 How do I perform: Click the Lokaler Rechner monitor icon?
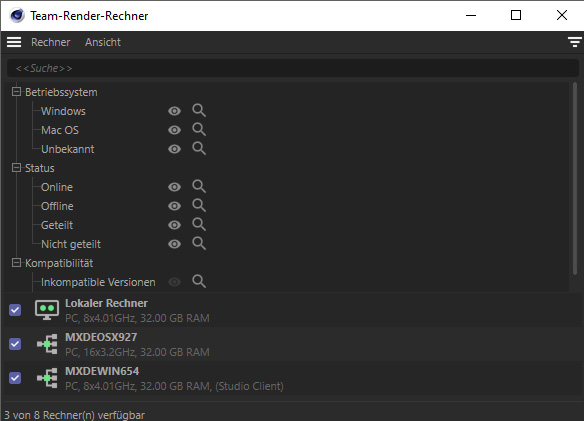click(x=47, y=310)
